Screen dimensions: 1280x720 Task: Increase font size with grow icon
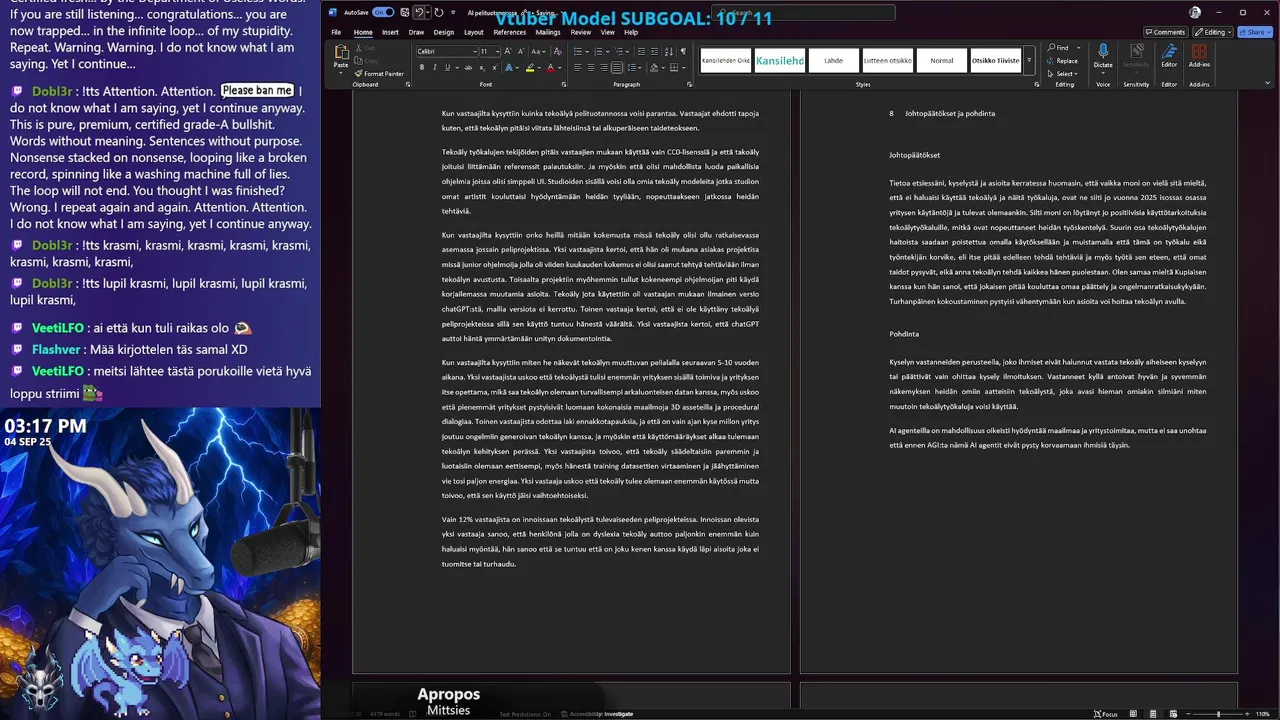(507, 51)
